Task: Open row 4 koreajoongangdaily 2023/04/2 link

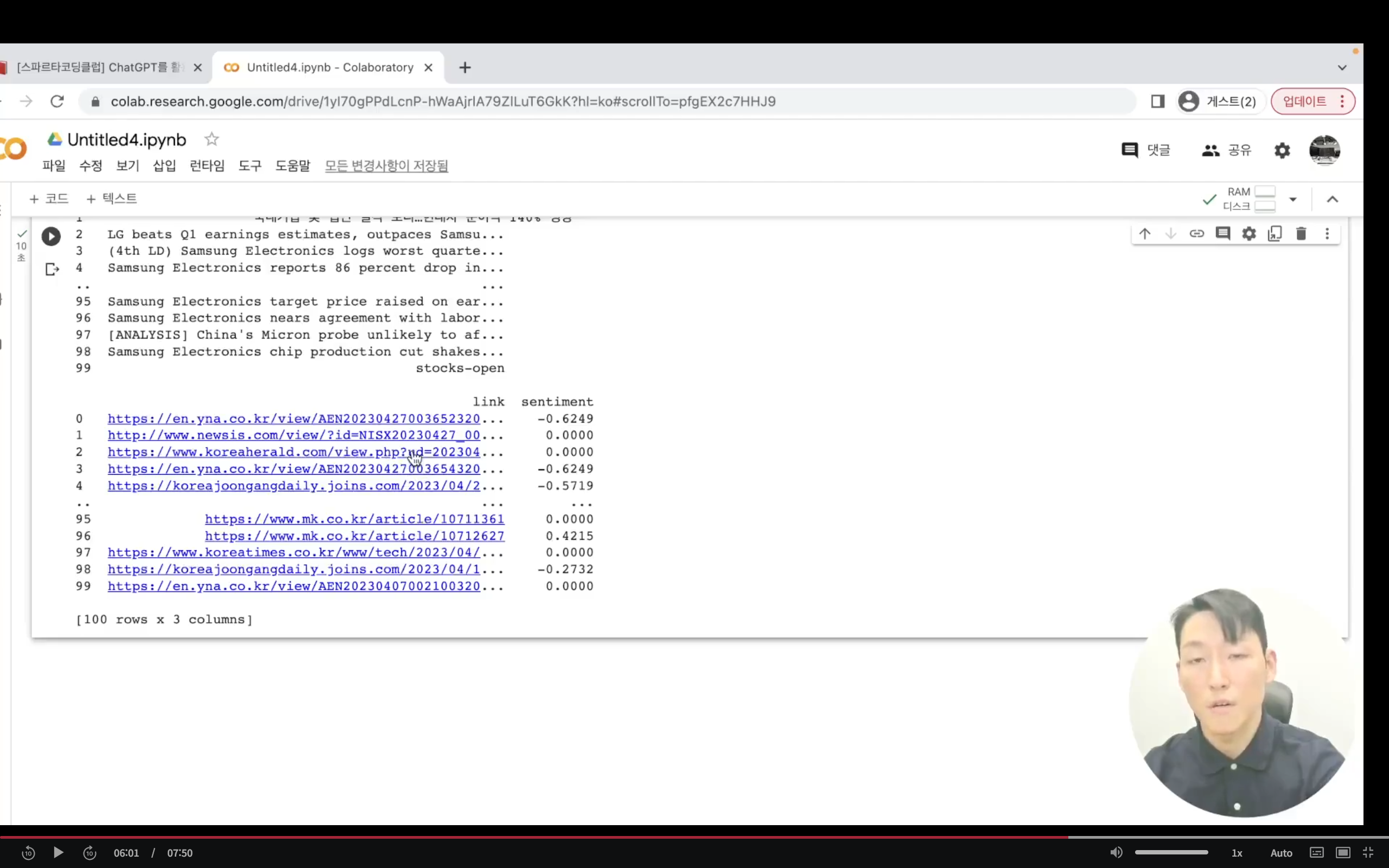Action: click(x=294, y=486)
